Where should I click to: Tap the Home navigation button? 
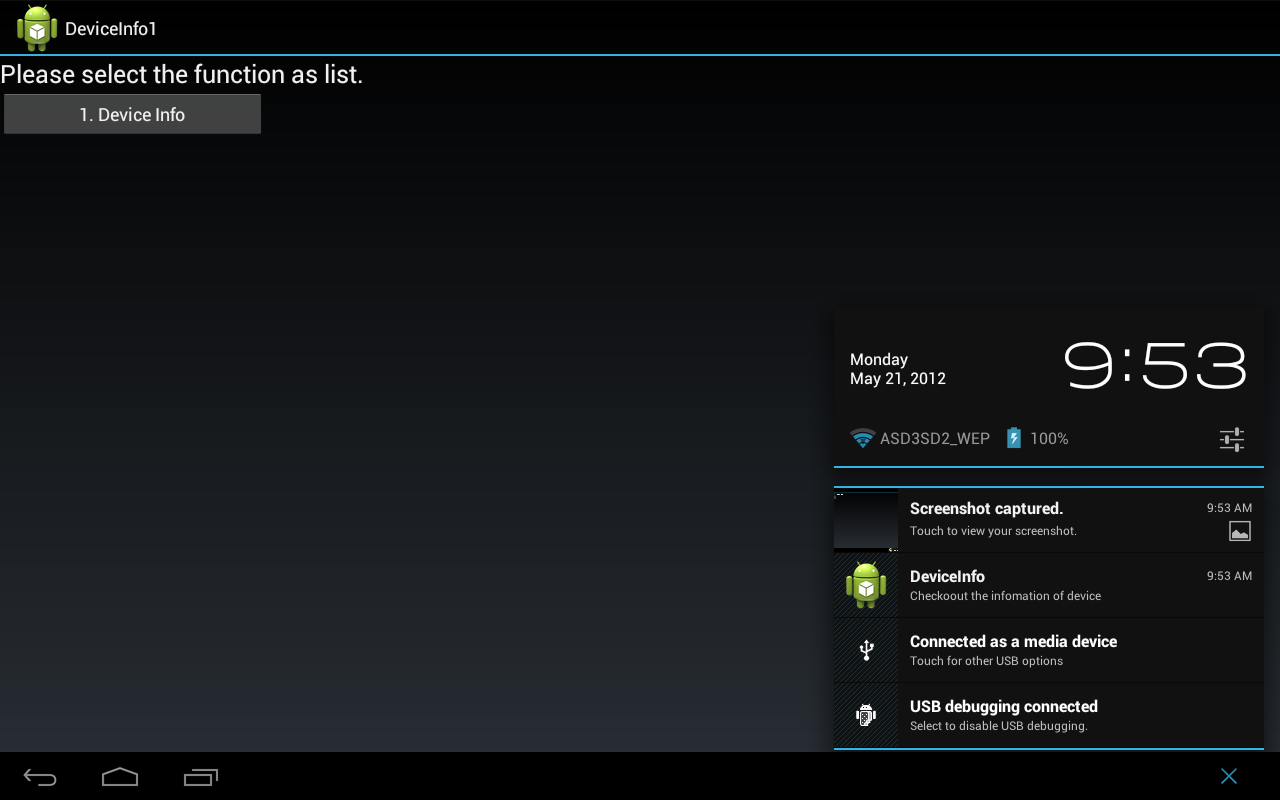point(120,776)
